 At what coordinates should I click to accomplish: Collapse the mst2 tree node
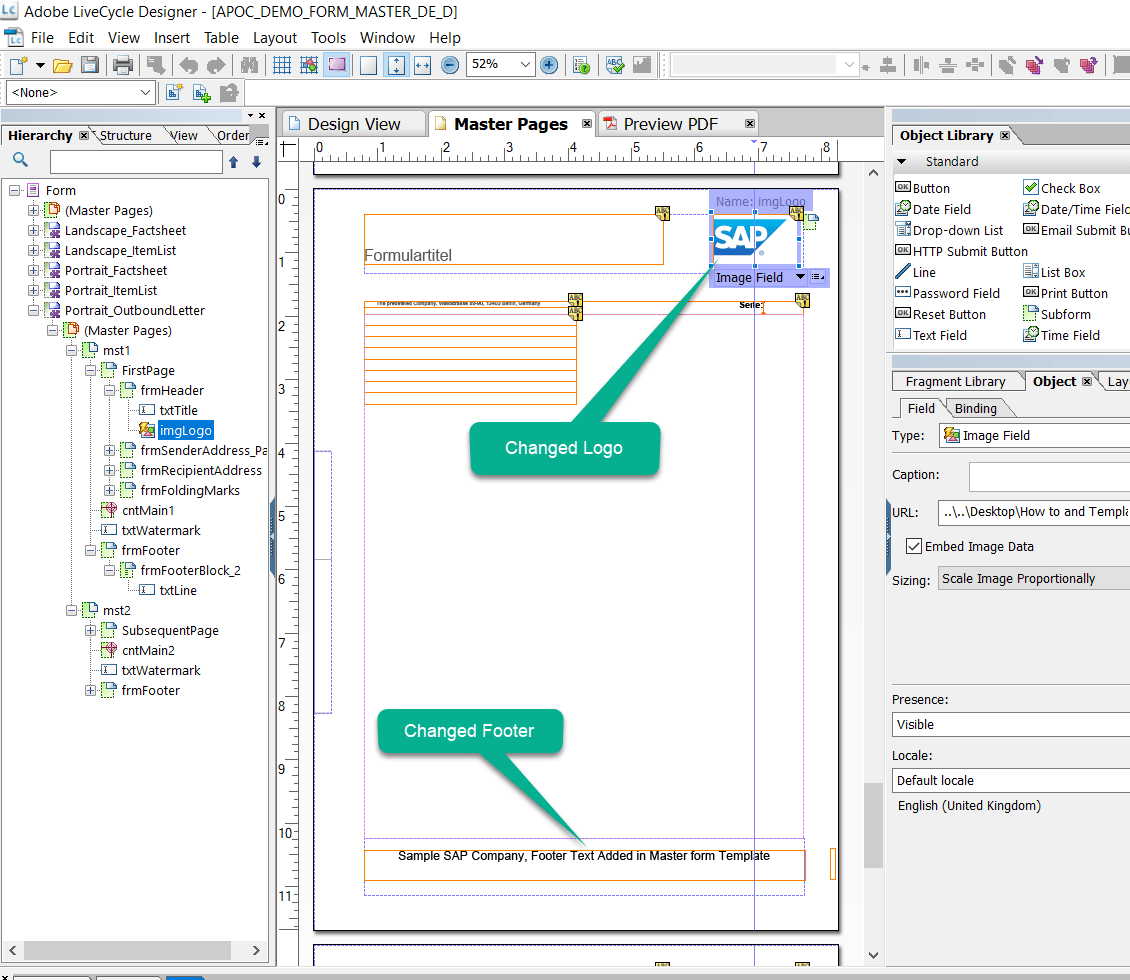(72, 611)
